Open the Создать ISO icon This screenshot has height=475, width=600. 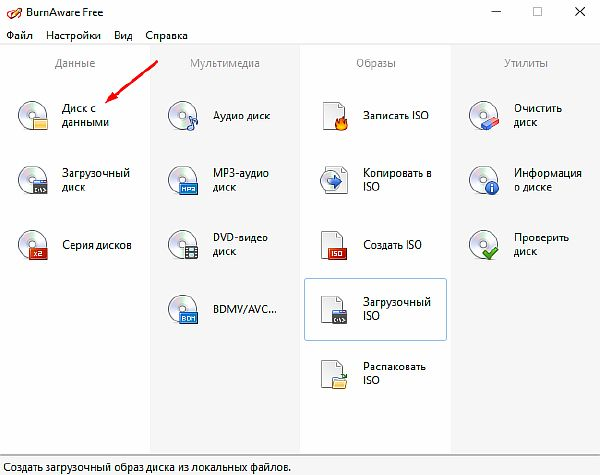[334, 245]
